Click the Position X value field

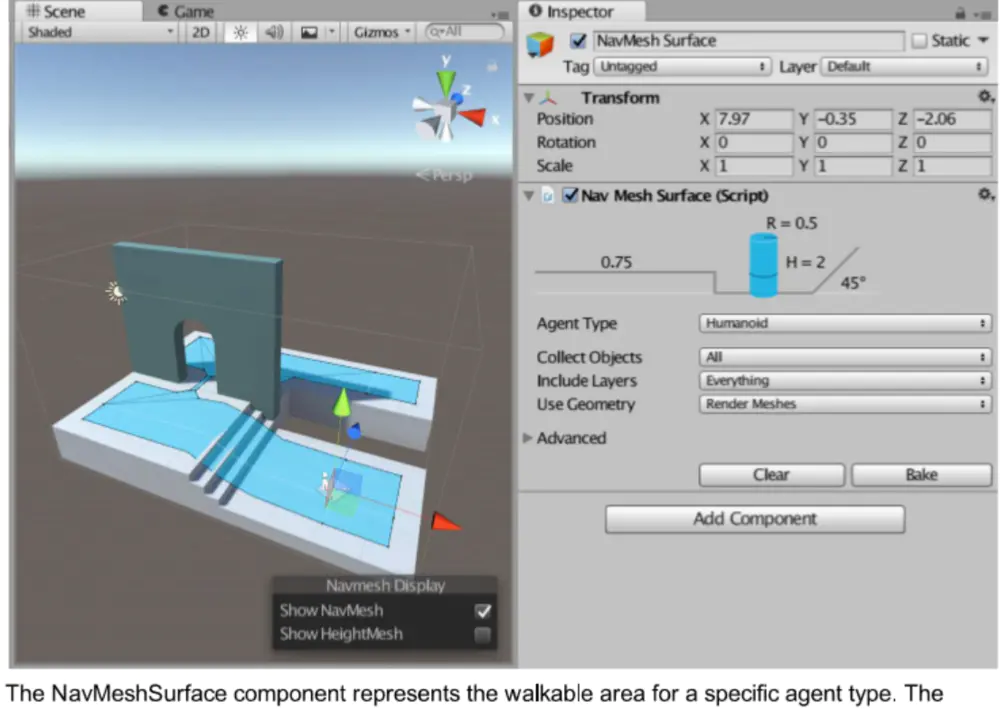754,119
